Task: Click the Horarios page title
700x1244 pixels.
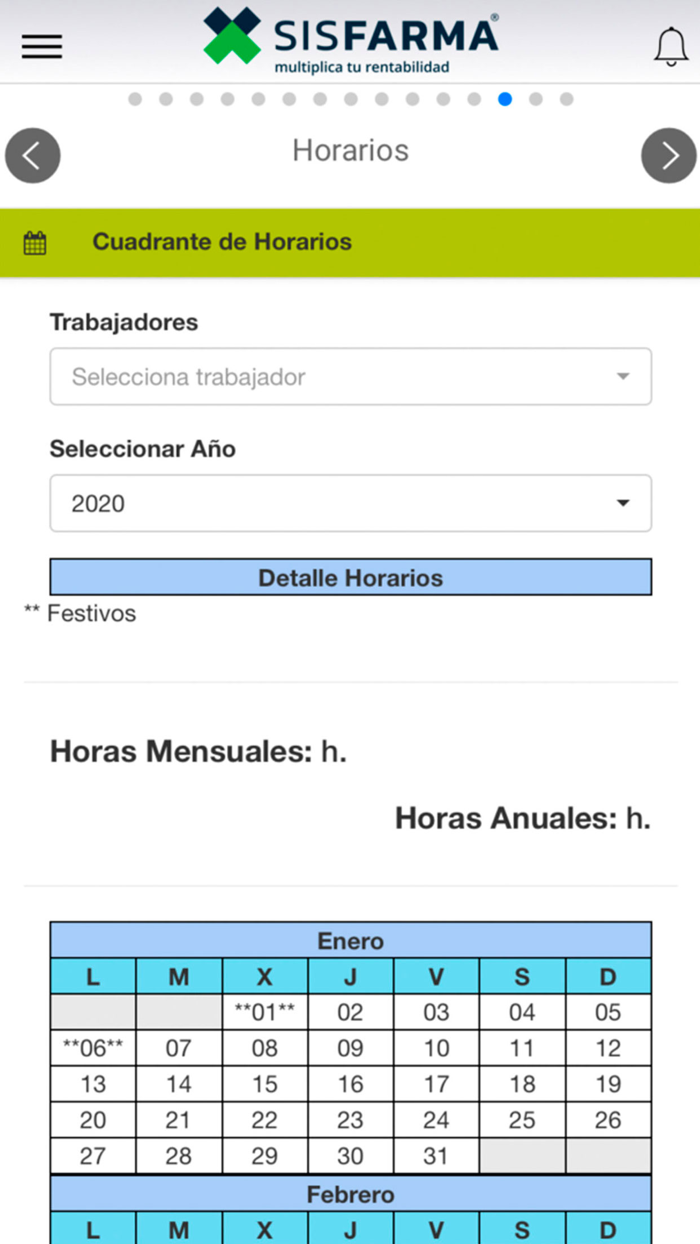Action: pos(350,150)
